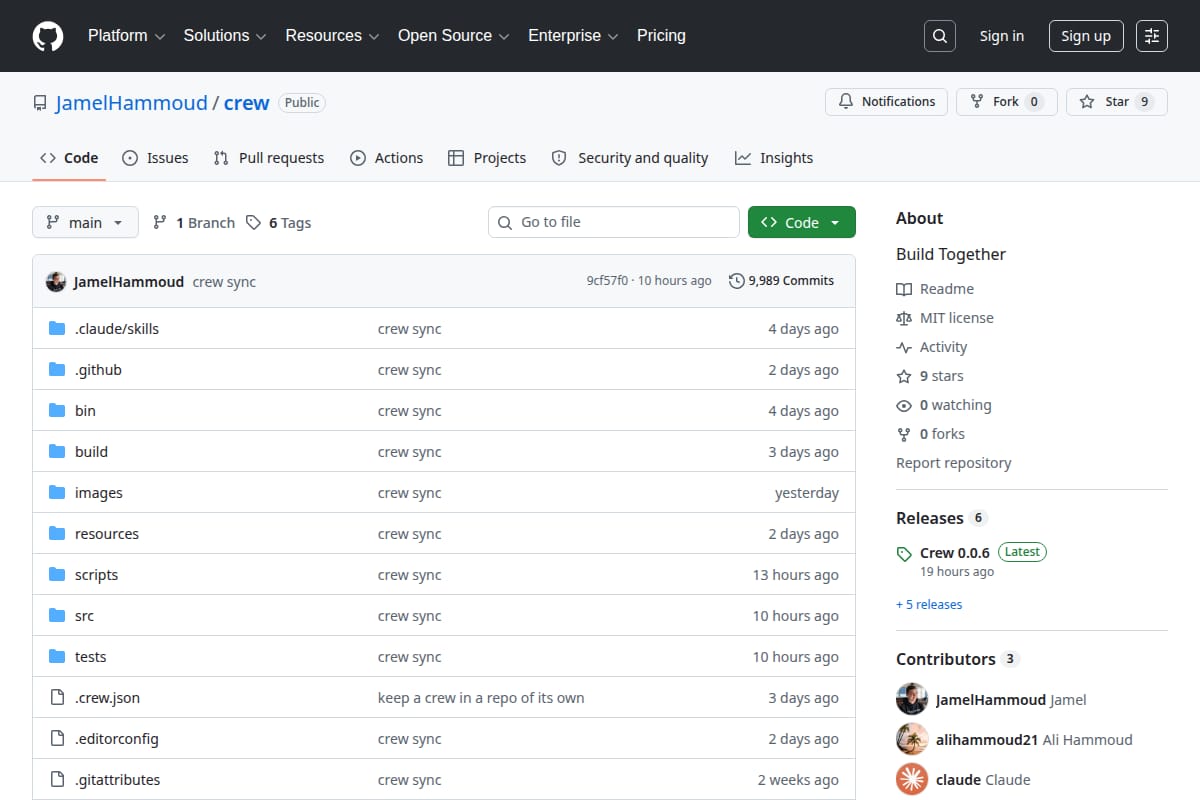This screenshot has height=800, width=1200.
Task: Open the GitHub logo homepage
Action: 48,36
